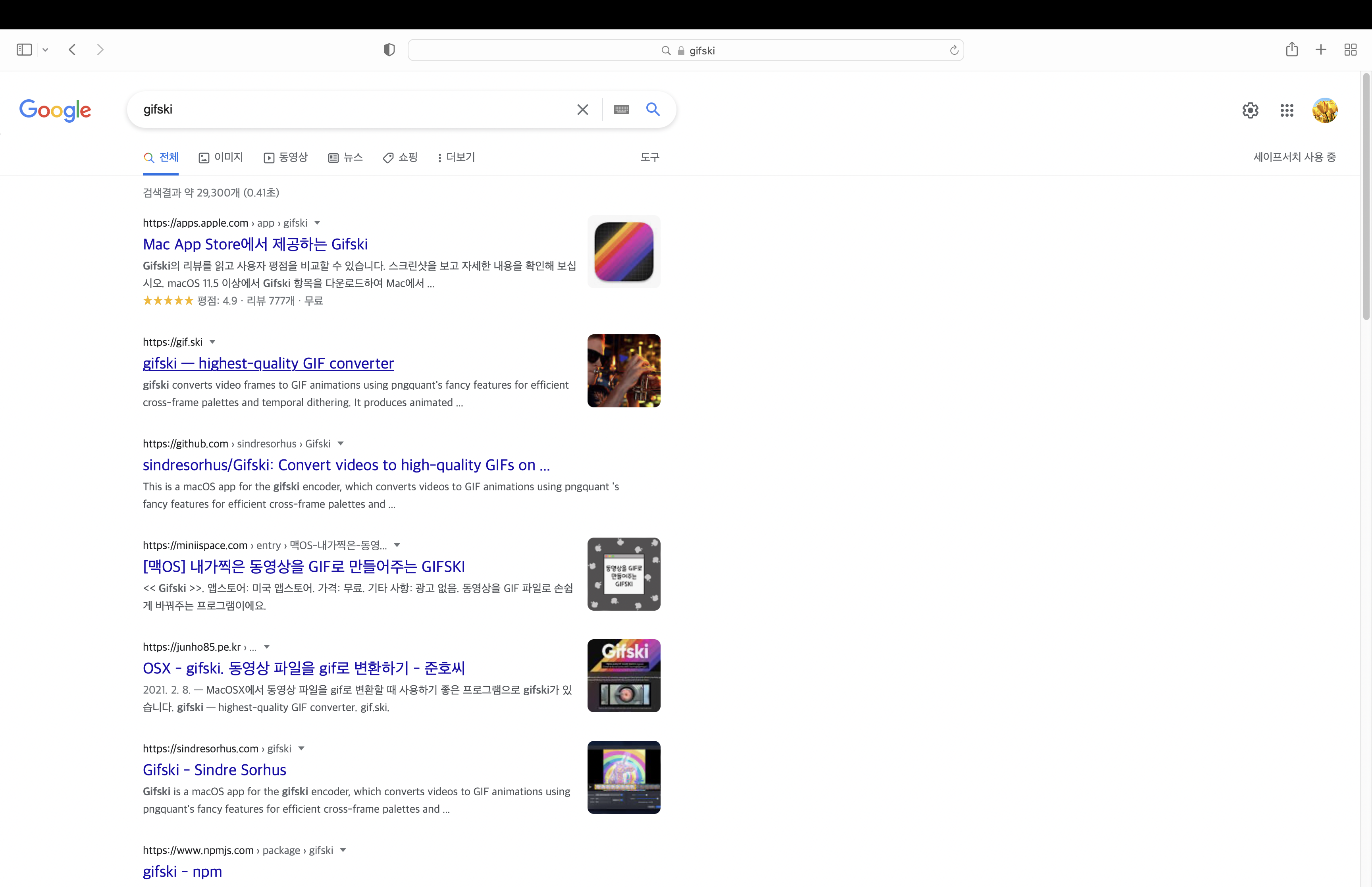Open a new tab with the plus icon
Viewport: 1372px width, 887px height.
click(x=1321, y=50)
